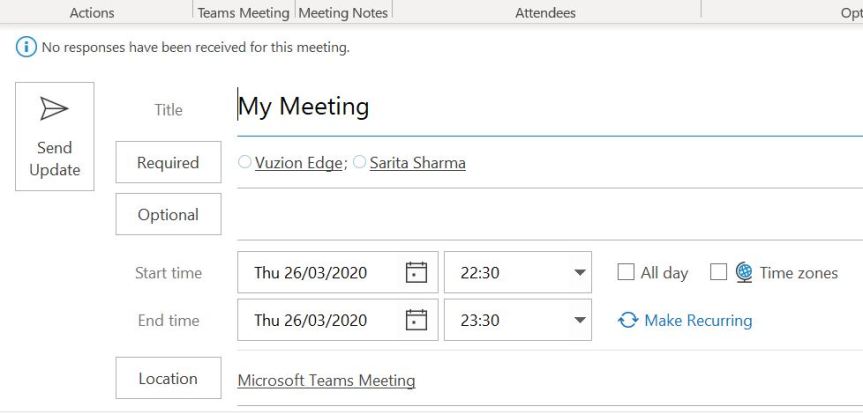Viewport: 863px width, 414px height.
Task: Click the Location button
Action: pos(168,379)
